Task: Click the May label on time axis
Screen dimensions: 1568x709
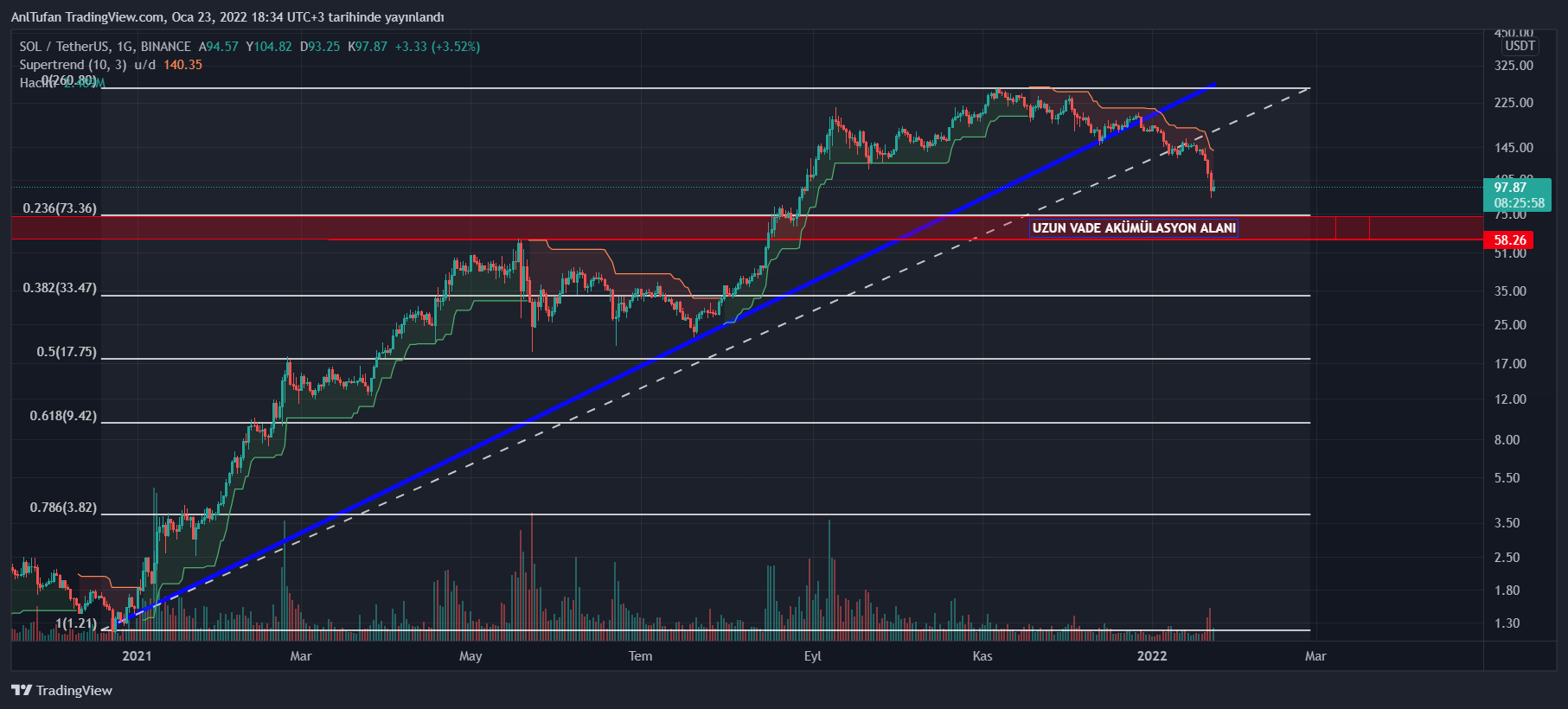Action: click(x=470, y=656)
